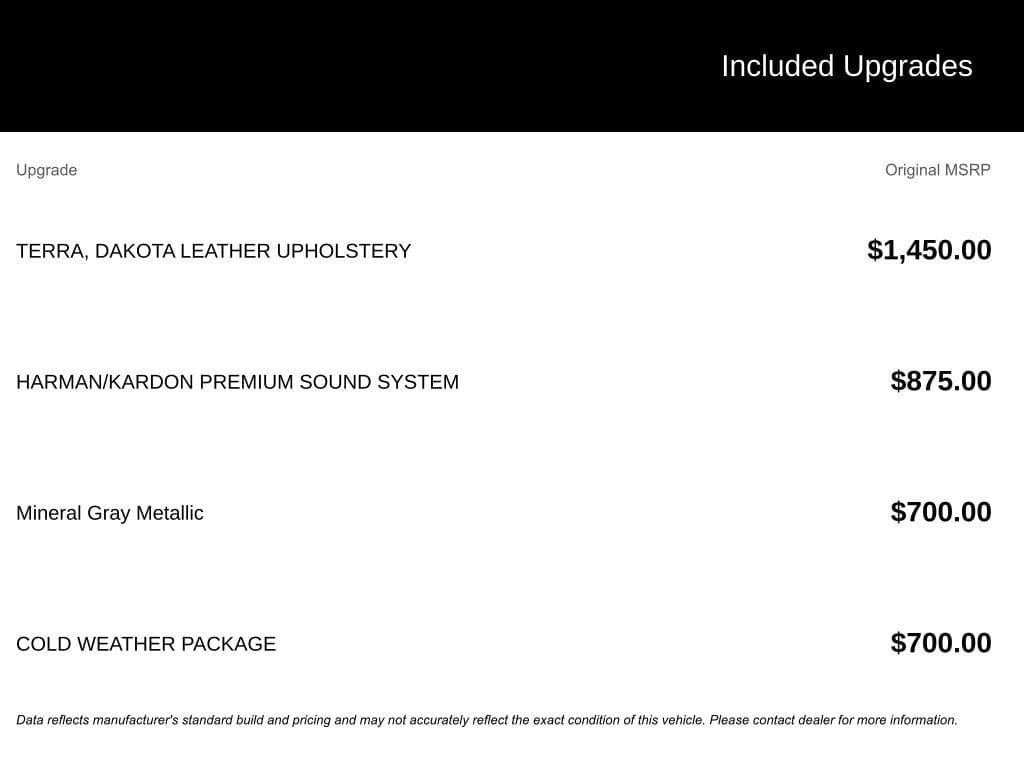Select the Original MSRP column header
Image resolution: width=1024 pixels, height=768 pixels.
(938, 170)
